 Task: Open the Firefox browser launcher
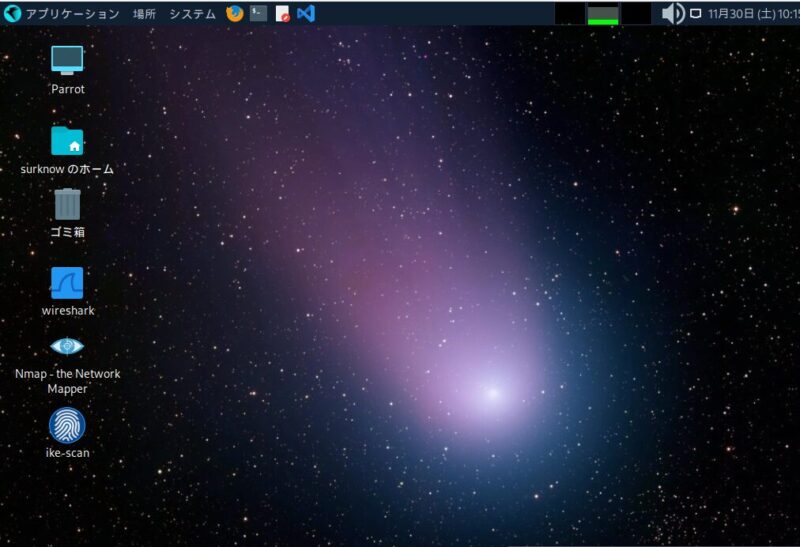235,13
